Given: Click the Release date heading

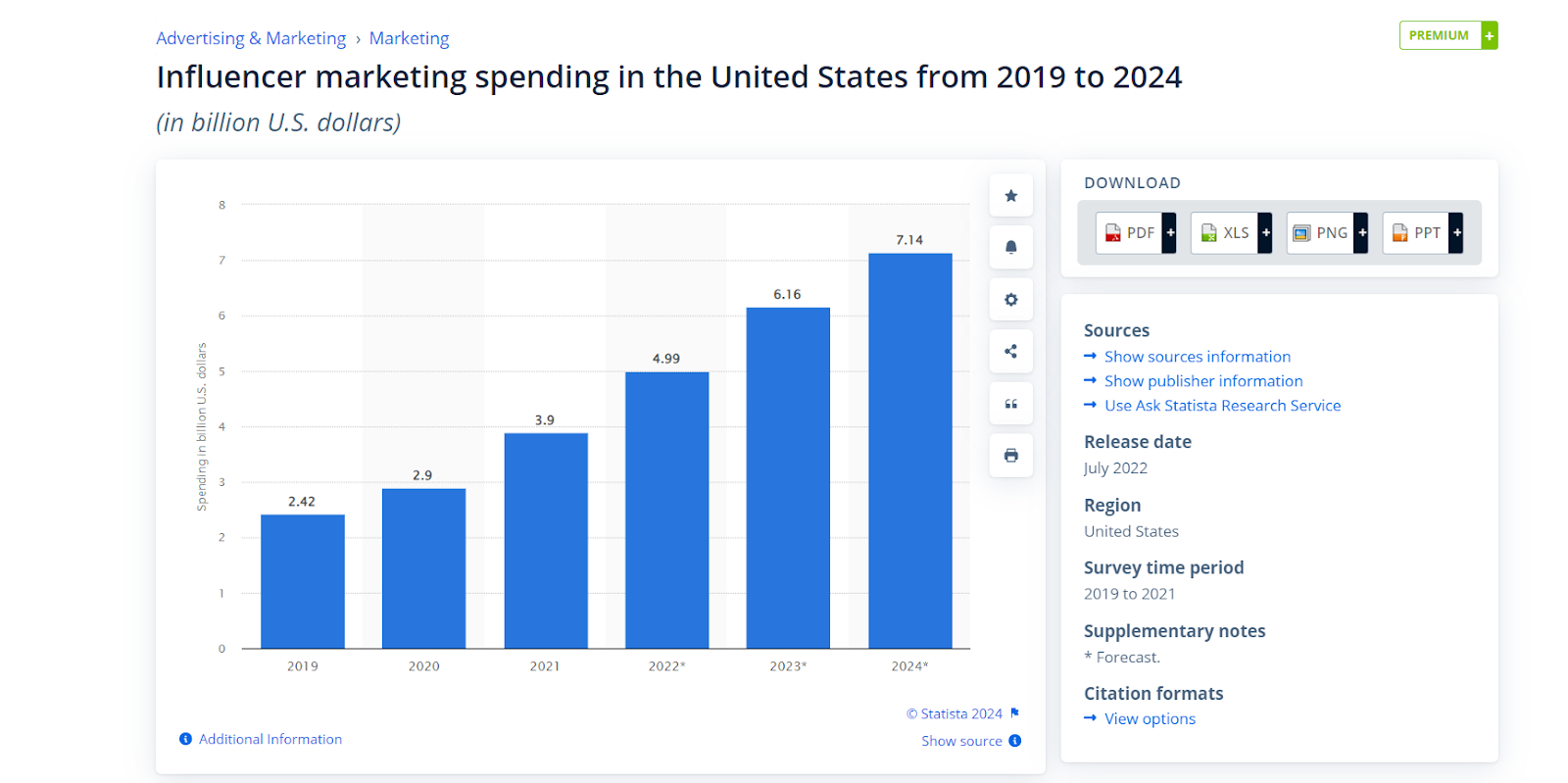Looking at the screenshot, I should click(1138, 442).
